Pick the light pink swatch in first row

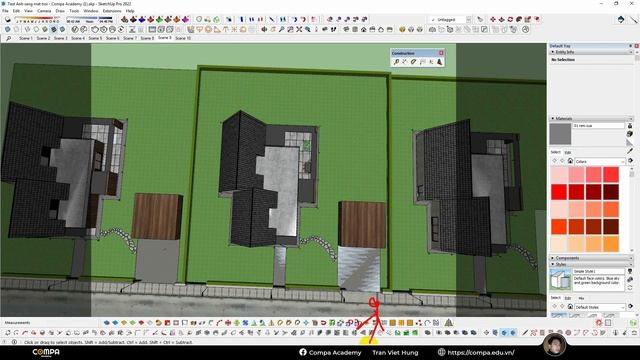pyautogui.click(x=559, y=175)
